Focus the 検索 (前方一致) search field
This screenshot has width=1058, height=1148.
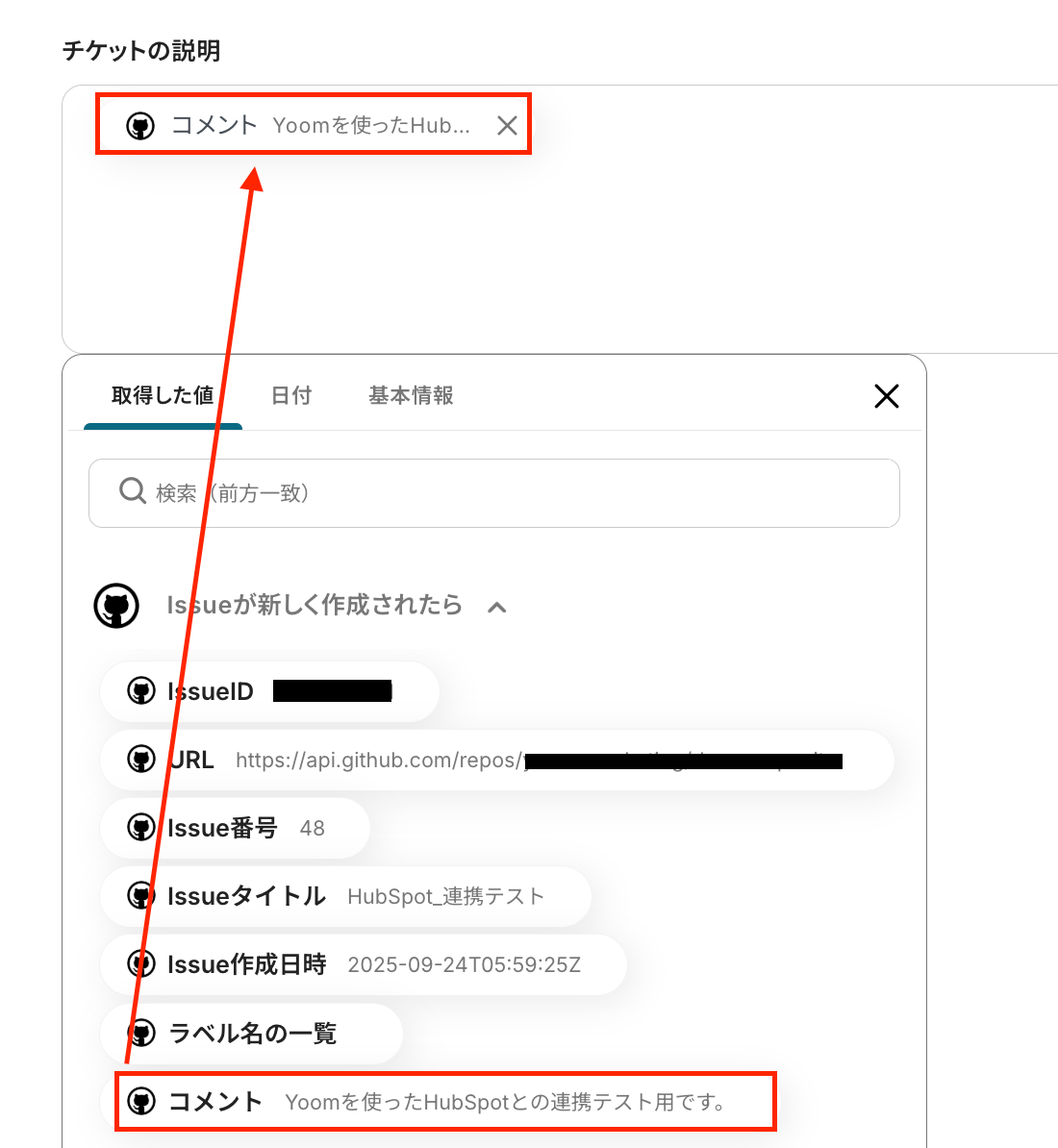pyautogui.click(x=494, y=492)
